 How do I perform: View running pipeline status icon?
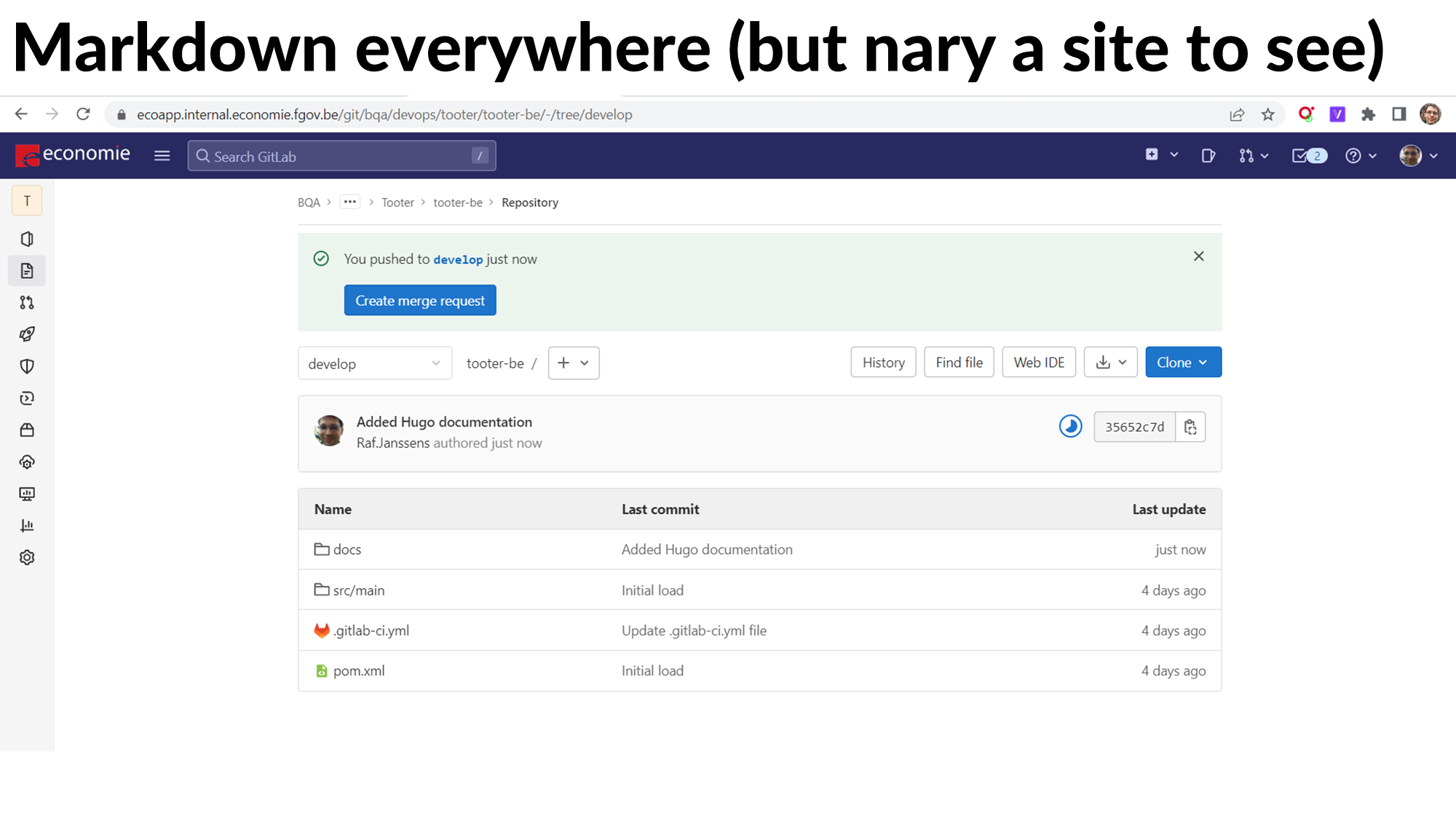(1070, 427)
